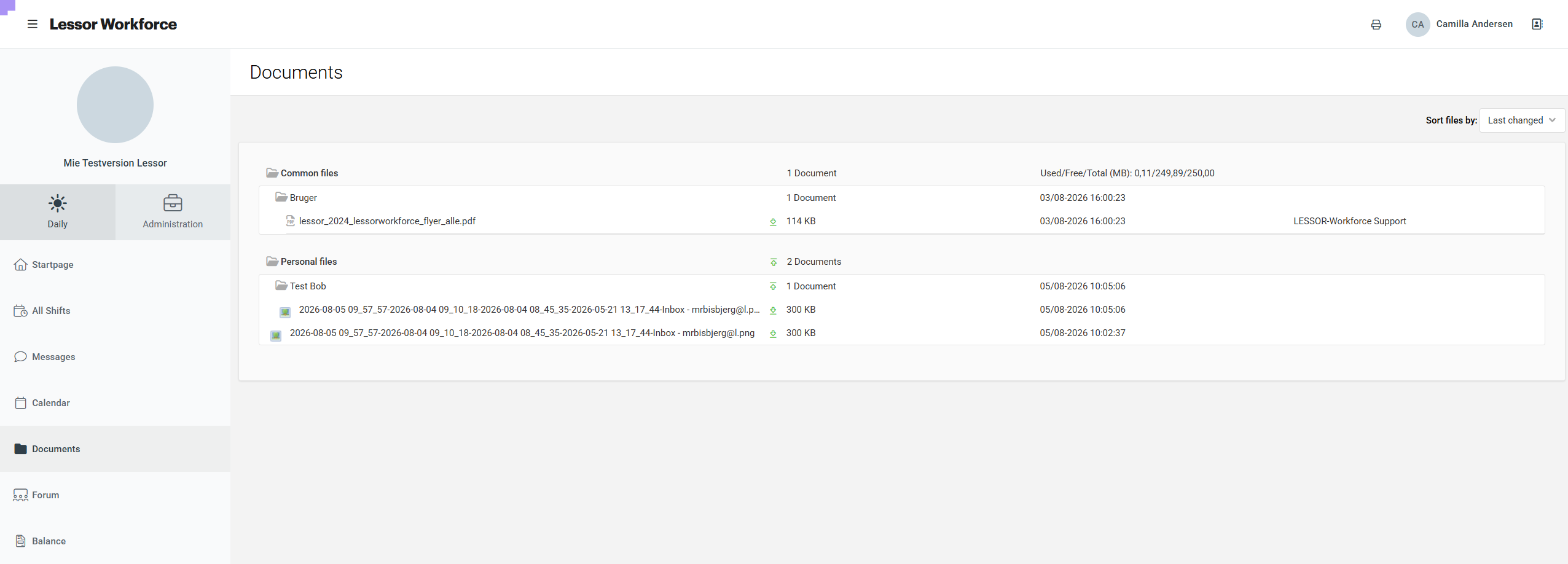Collapse the Common files folder label
The height and width of the screenshot is (564, 1568).
point(309,173)
